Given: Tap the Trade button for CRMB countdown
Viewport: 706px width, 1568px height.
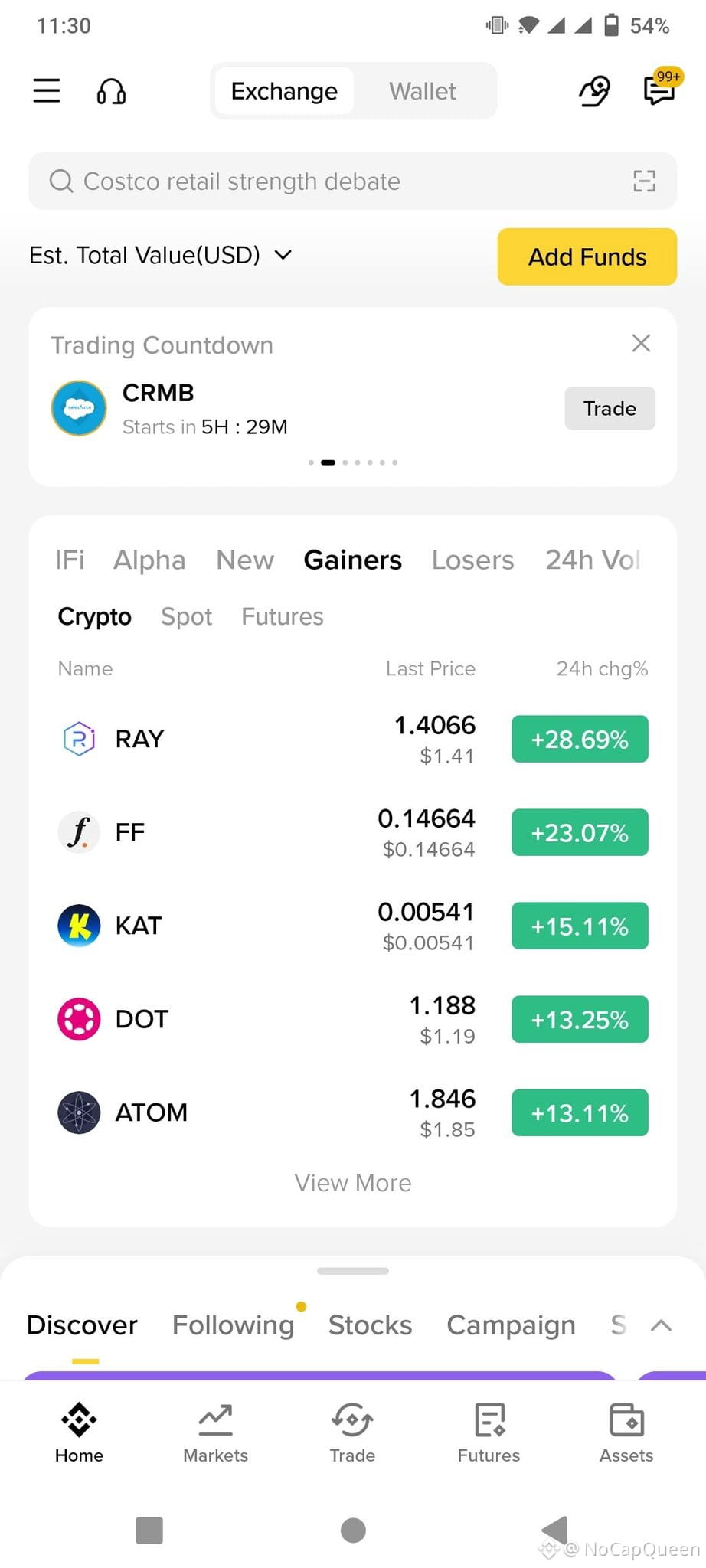Looking at the screenshot, I should (x=610, y=408).
